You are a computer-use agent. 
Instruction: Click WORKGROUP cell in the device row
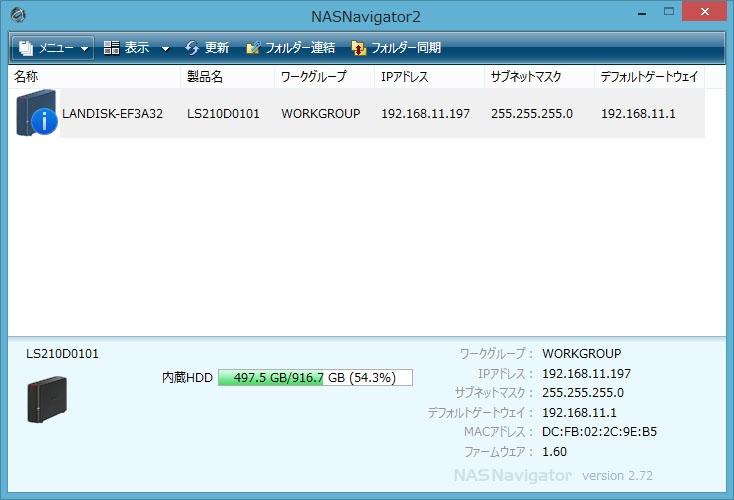tap(321, 114)
